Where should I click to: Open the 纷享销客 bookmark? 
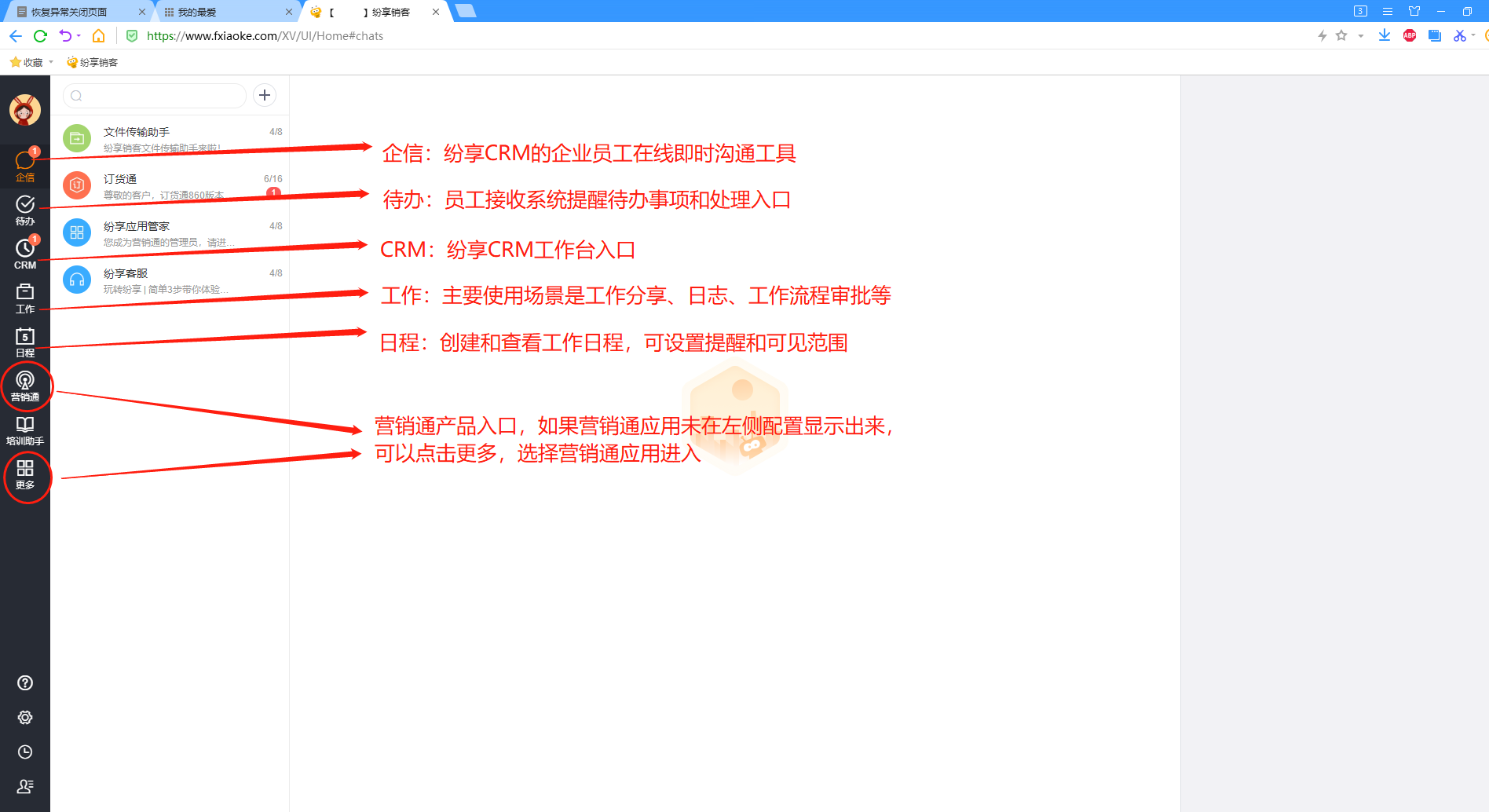pos(92,62)
